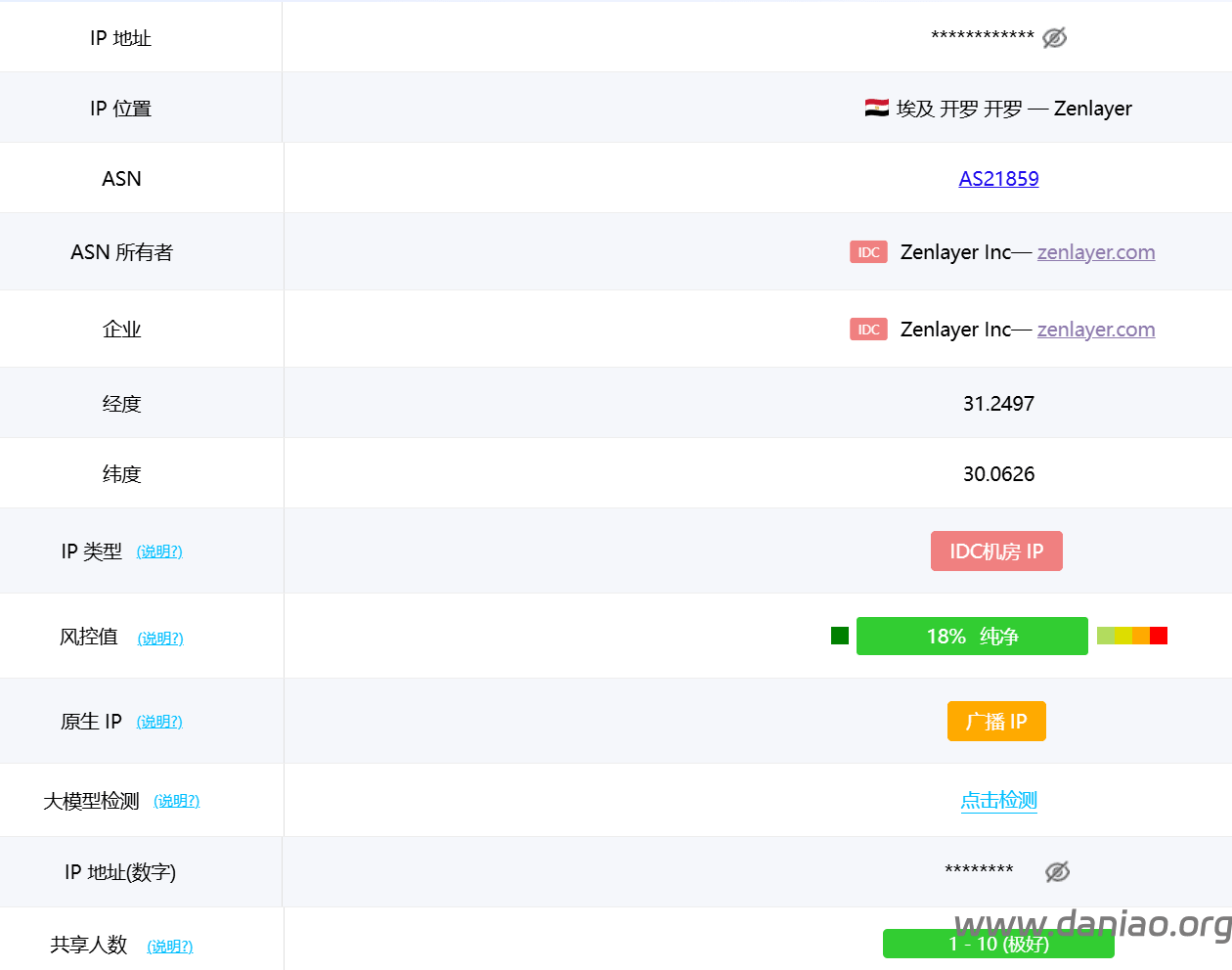This screenshot has height=970, width=1232.
Task: Click the Egypt flag icon
Action: tap(876, 109)
